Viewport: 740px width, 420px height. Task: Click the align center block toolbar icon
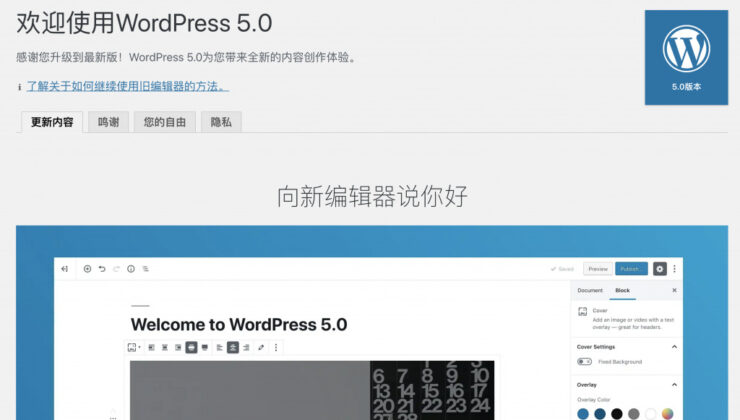pyautogui.click(x=165, y=348)
